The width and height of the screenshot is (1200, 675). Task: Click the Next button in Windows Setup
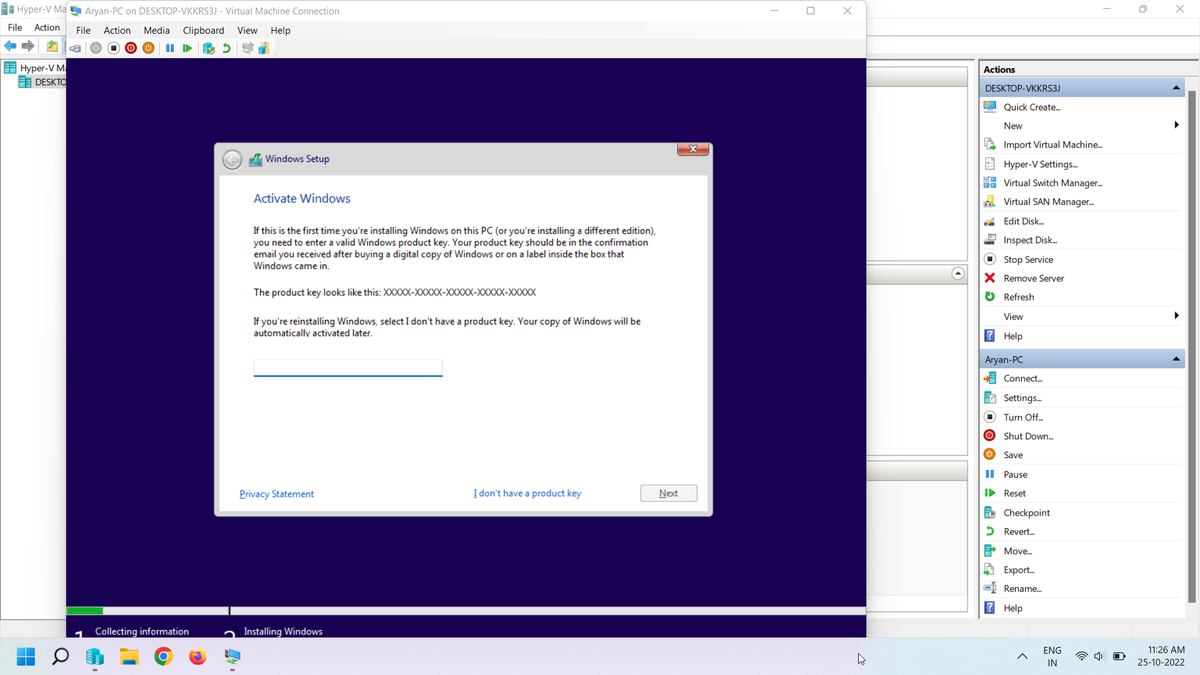669,493
